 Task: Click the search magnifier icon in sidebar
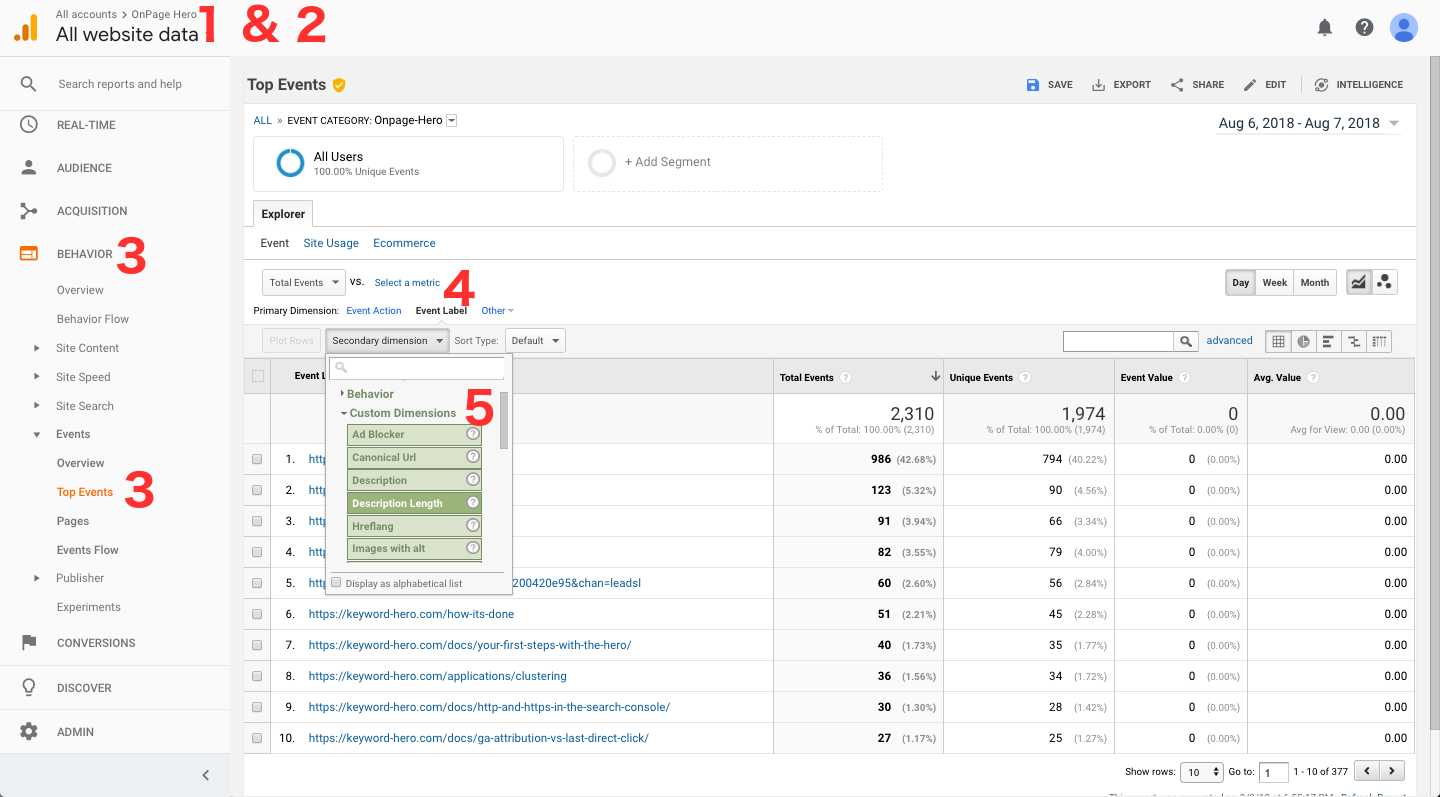pos(29,84)
